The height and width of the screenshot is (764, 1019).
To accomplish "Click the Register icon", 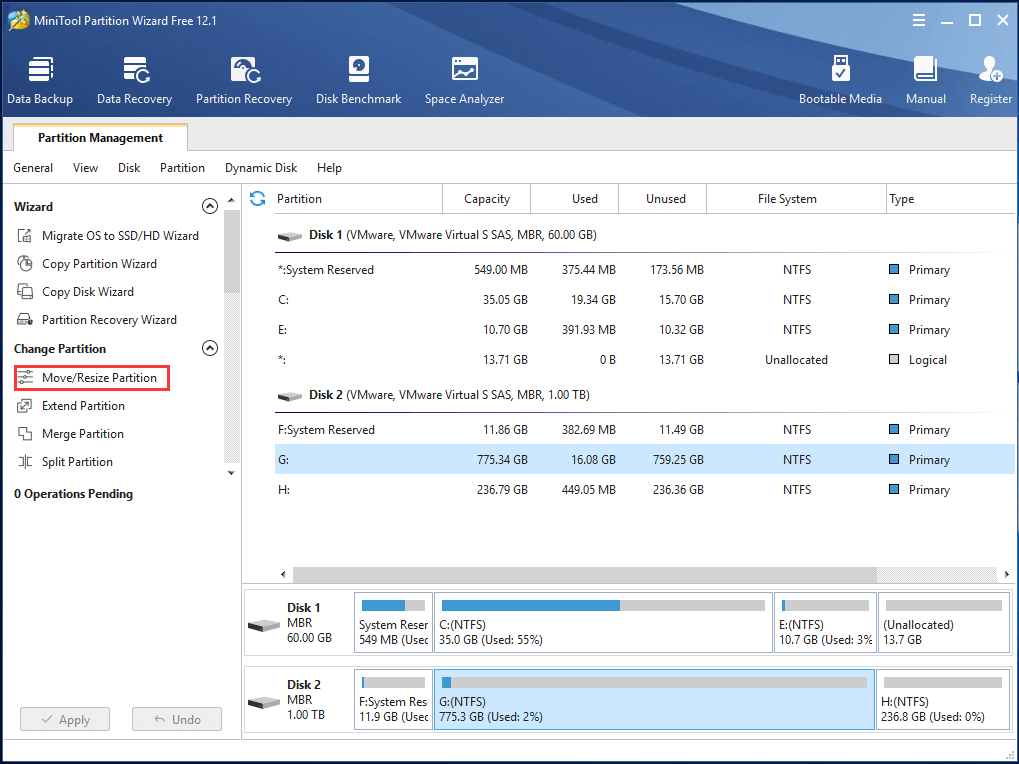I will click(990, 70).
